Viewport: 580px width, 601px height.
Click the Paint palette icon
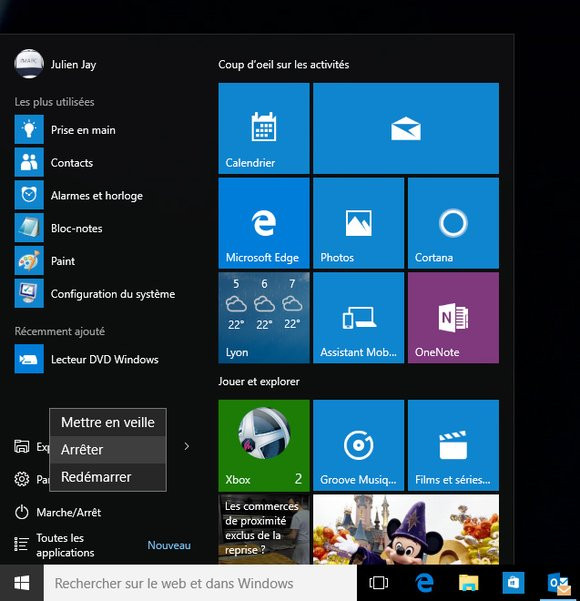[29, 261]
